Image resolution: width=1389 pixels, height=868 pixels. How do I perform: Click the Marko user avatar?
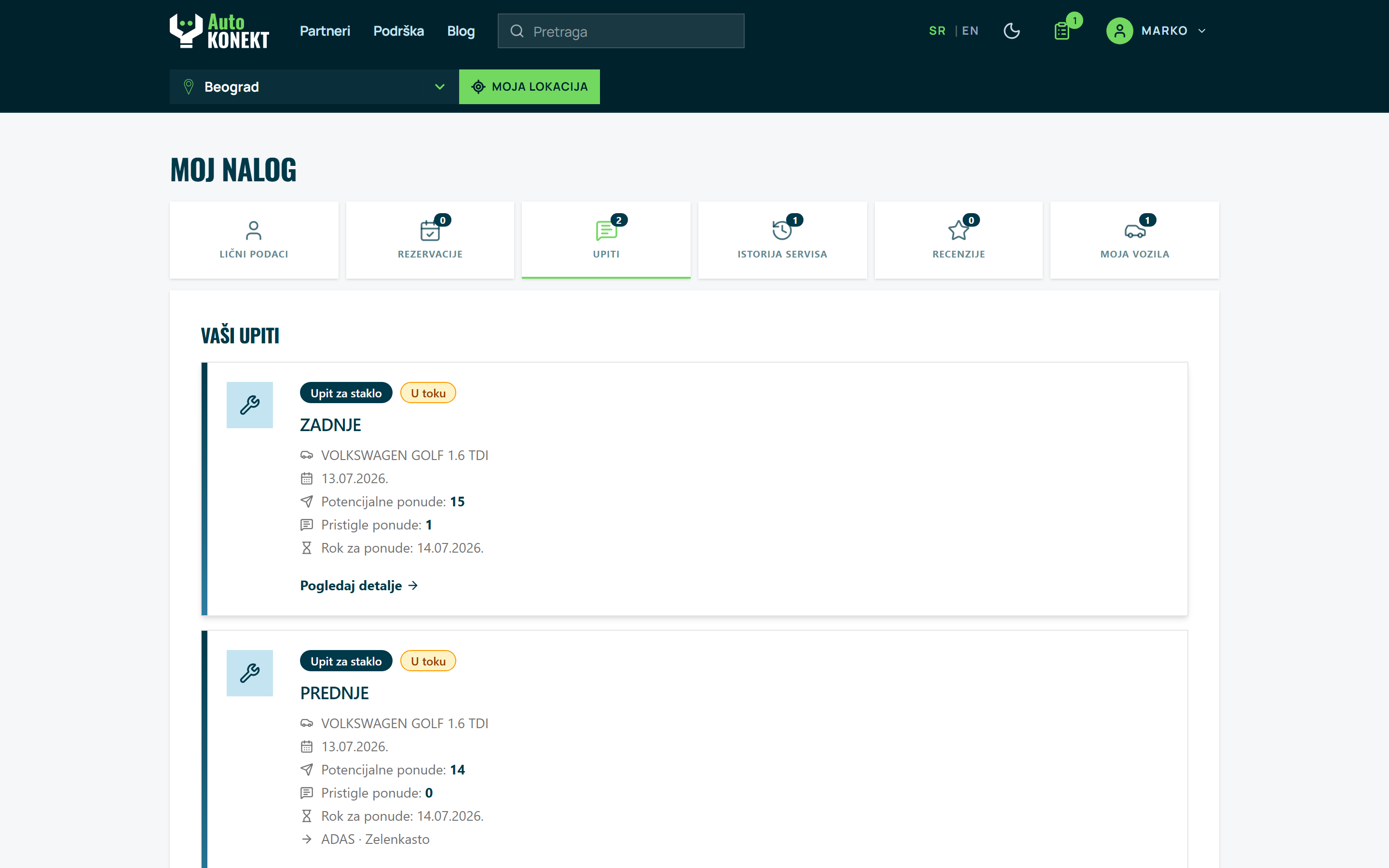click(x=1119, y=31)
